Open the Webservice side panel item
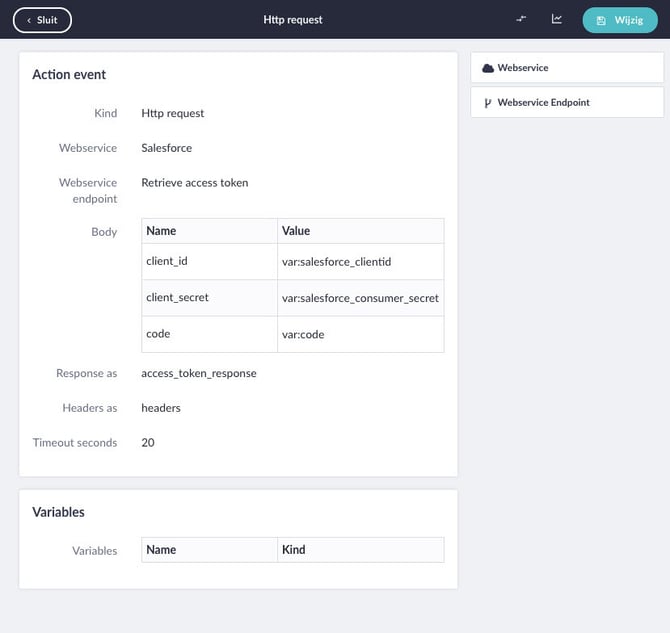Viewport: 670px width, 633px height. point(567,68)
